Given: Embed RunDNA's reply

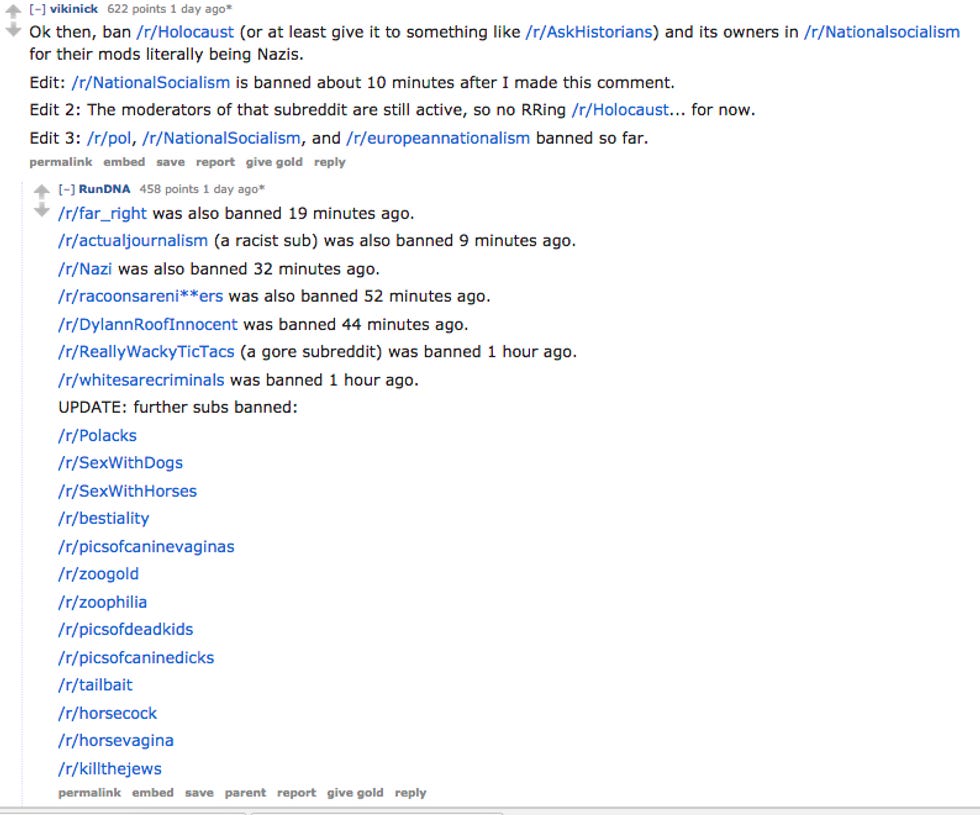Looking at the screenshot, I should click(x=152, y=792).
